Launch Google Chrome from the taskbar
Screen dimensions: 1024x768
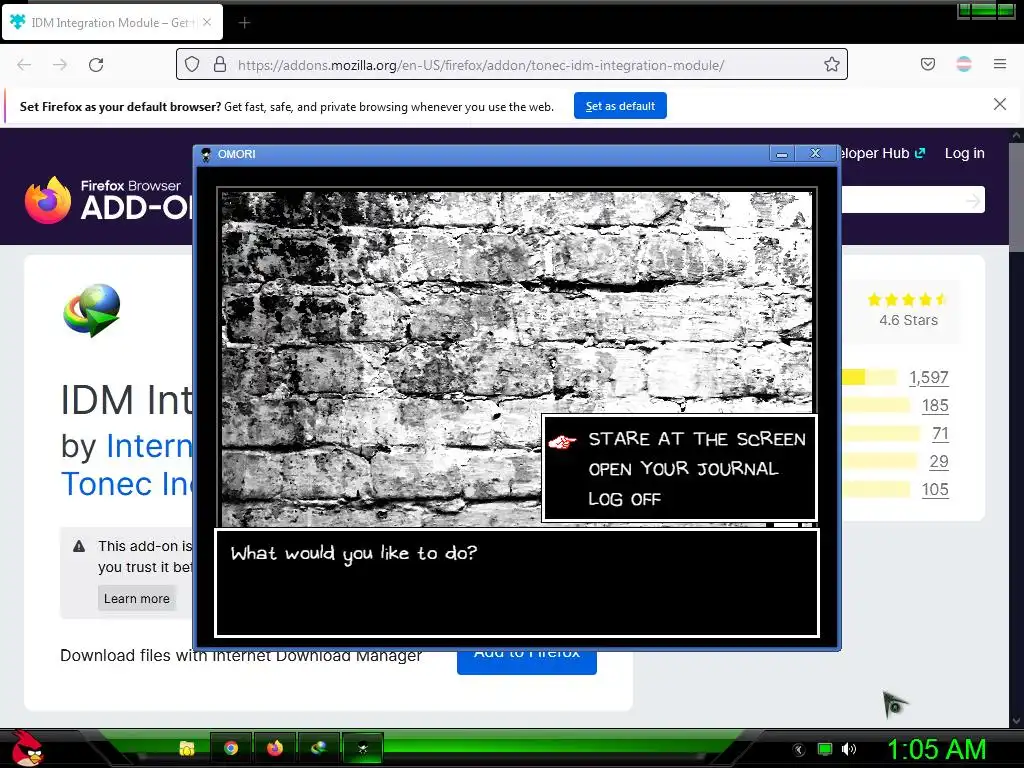[x=231, y=748]
